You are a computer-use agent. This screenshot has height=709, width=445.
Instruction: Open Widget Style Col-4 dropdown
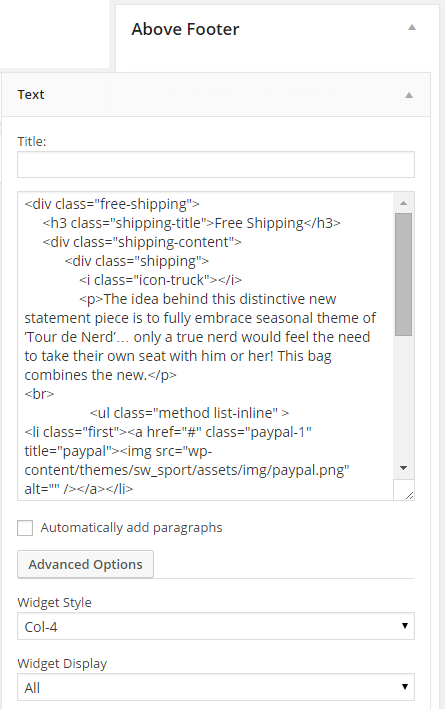pyautogui.click(x=216, y=626)
